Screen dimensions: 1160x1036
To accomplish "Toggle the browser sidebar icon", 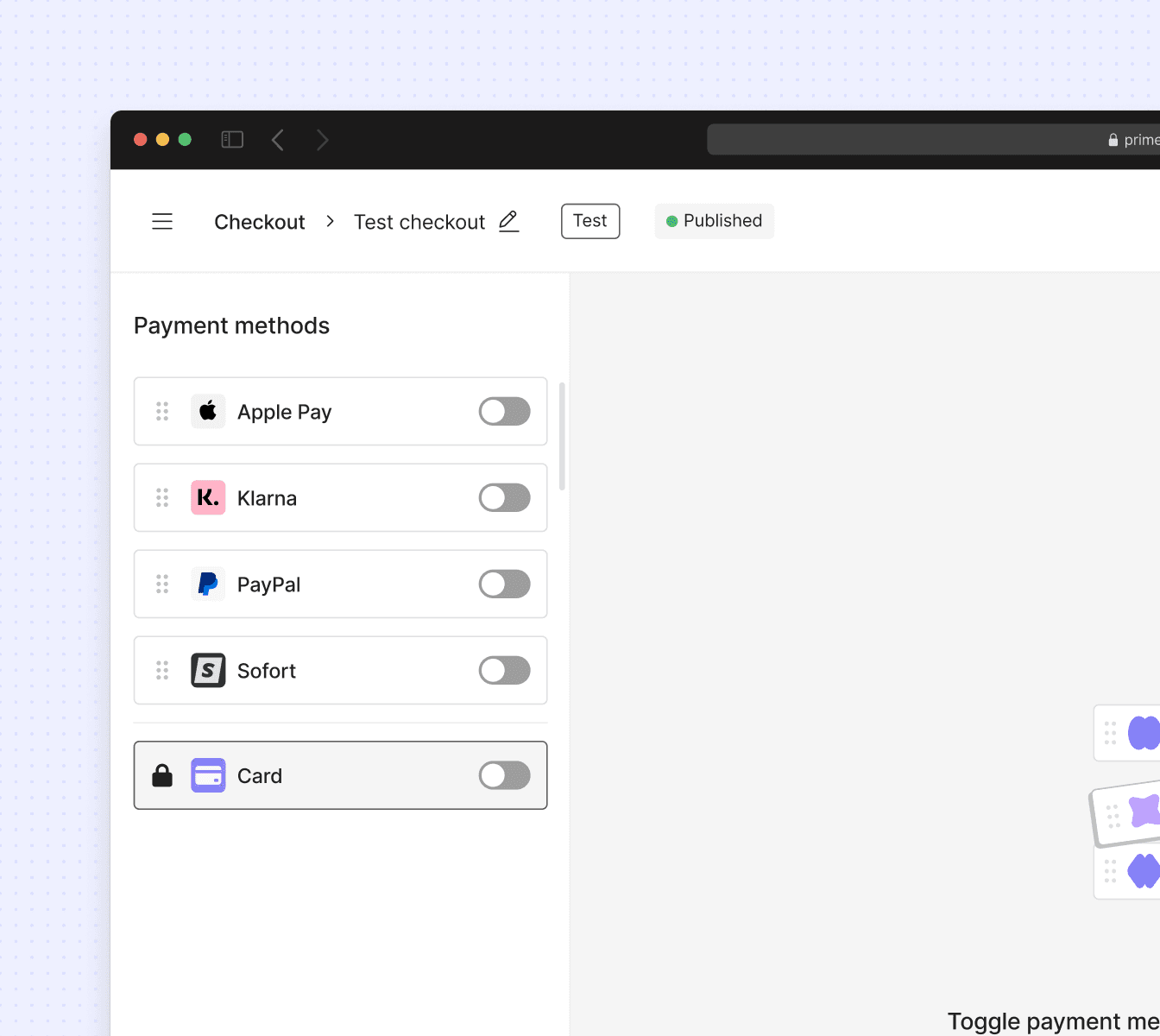I will 232,140.
